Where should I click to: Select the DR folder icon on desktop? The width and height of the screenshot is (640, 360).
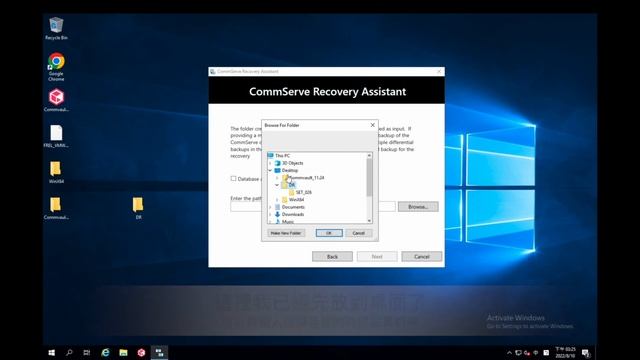(x=138, y=208)
